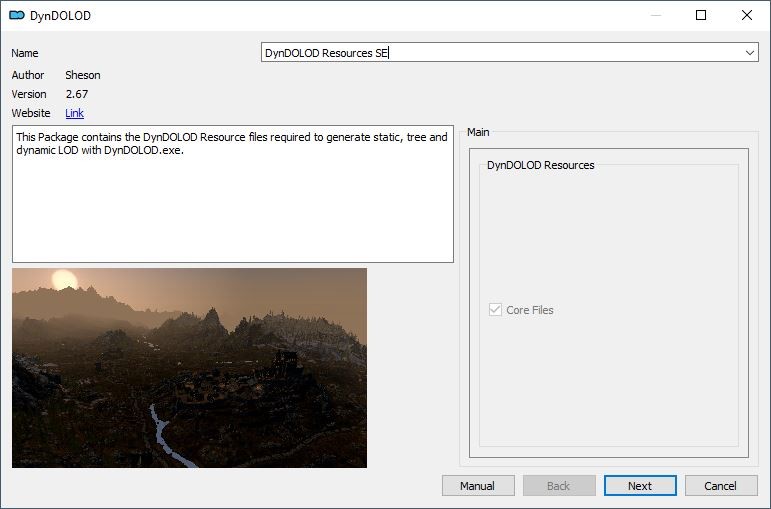
Task: Click the DynDOLOD Resources group label
Action: (540, 165)
